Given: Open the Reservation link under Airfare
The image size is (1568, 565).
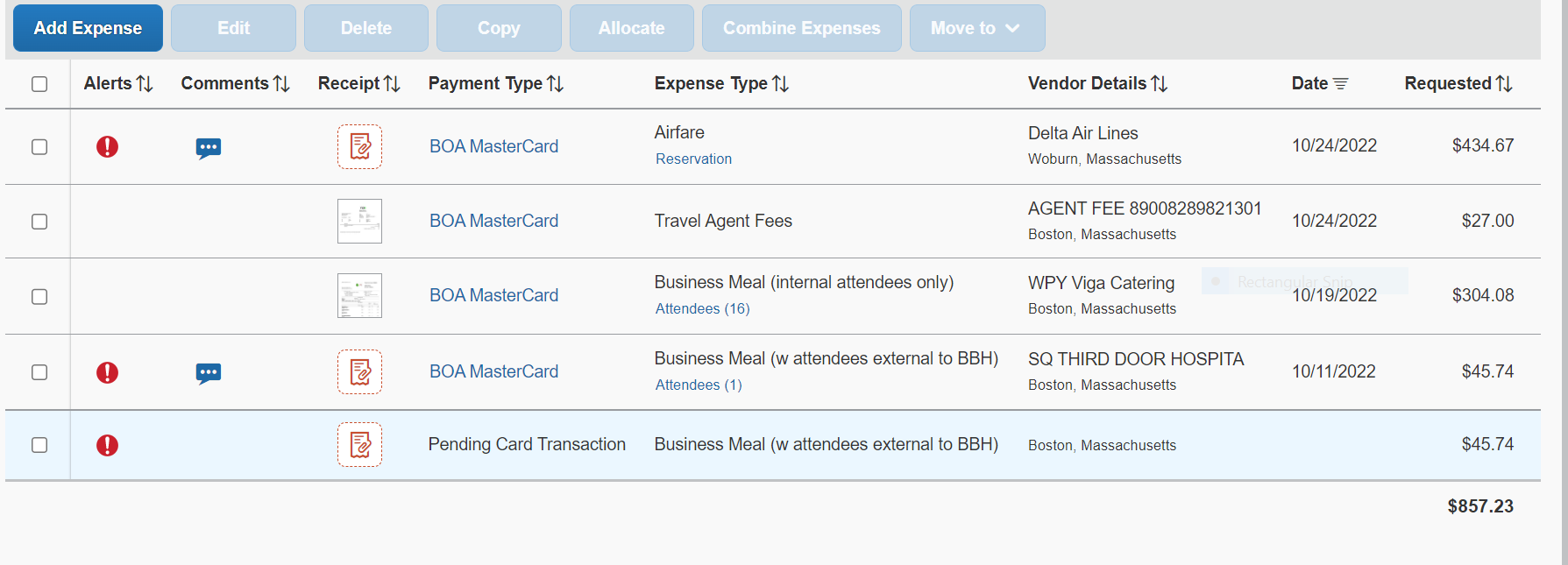Looking at the screenshot, I should (x=693, y=159).
